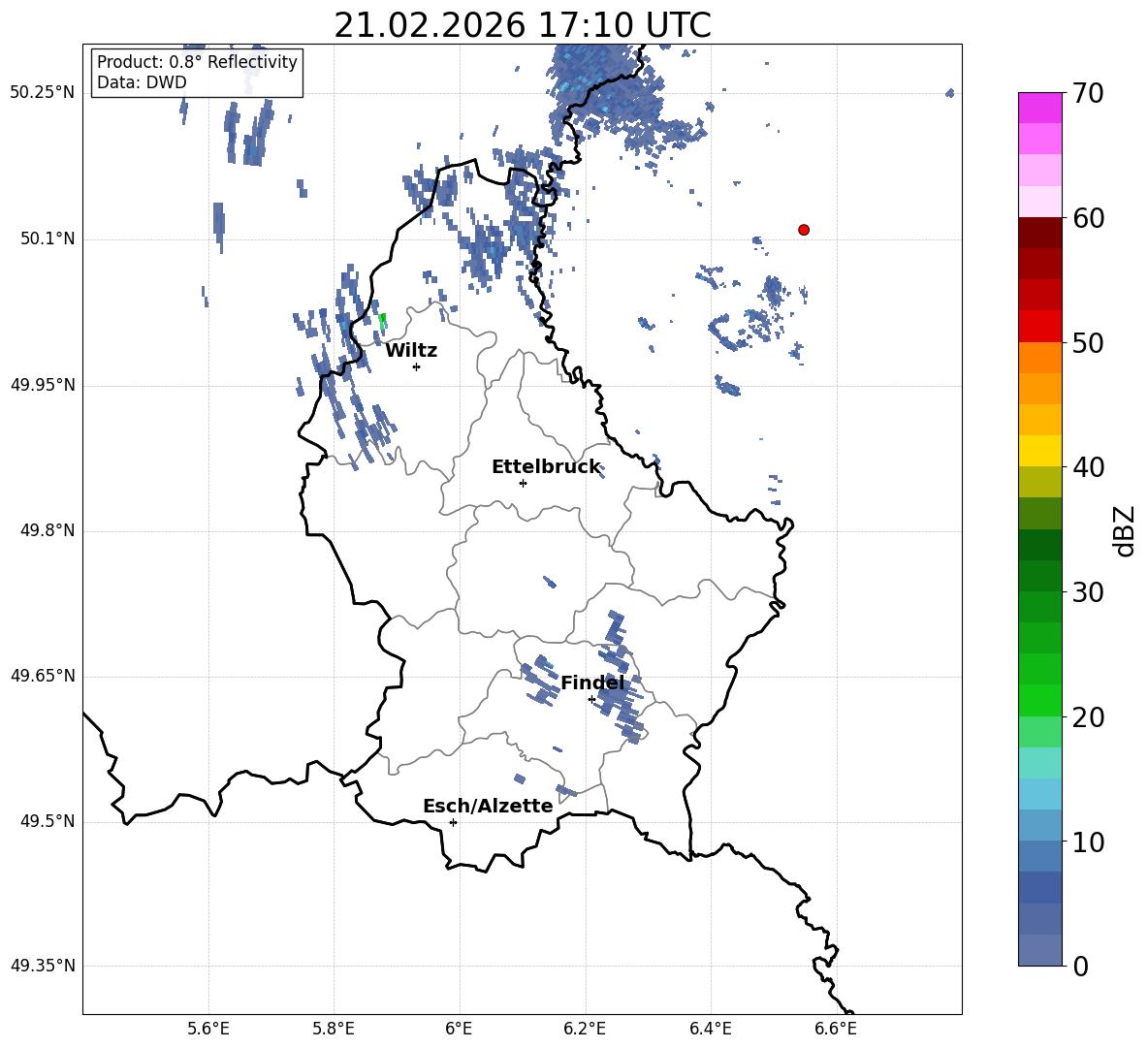The height and width of the screenshot is (1048, 1148).
Task: Click the colorbar tick value 0
Action: click(x=1081, y=967)
